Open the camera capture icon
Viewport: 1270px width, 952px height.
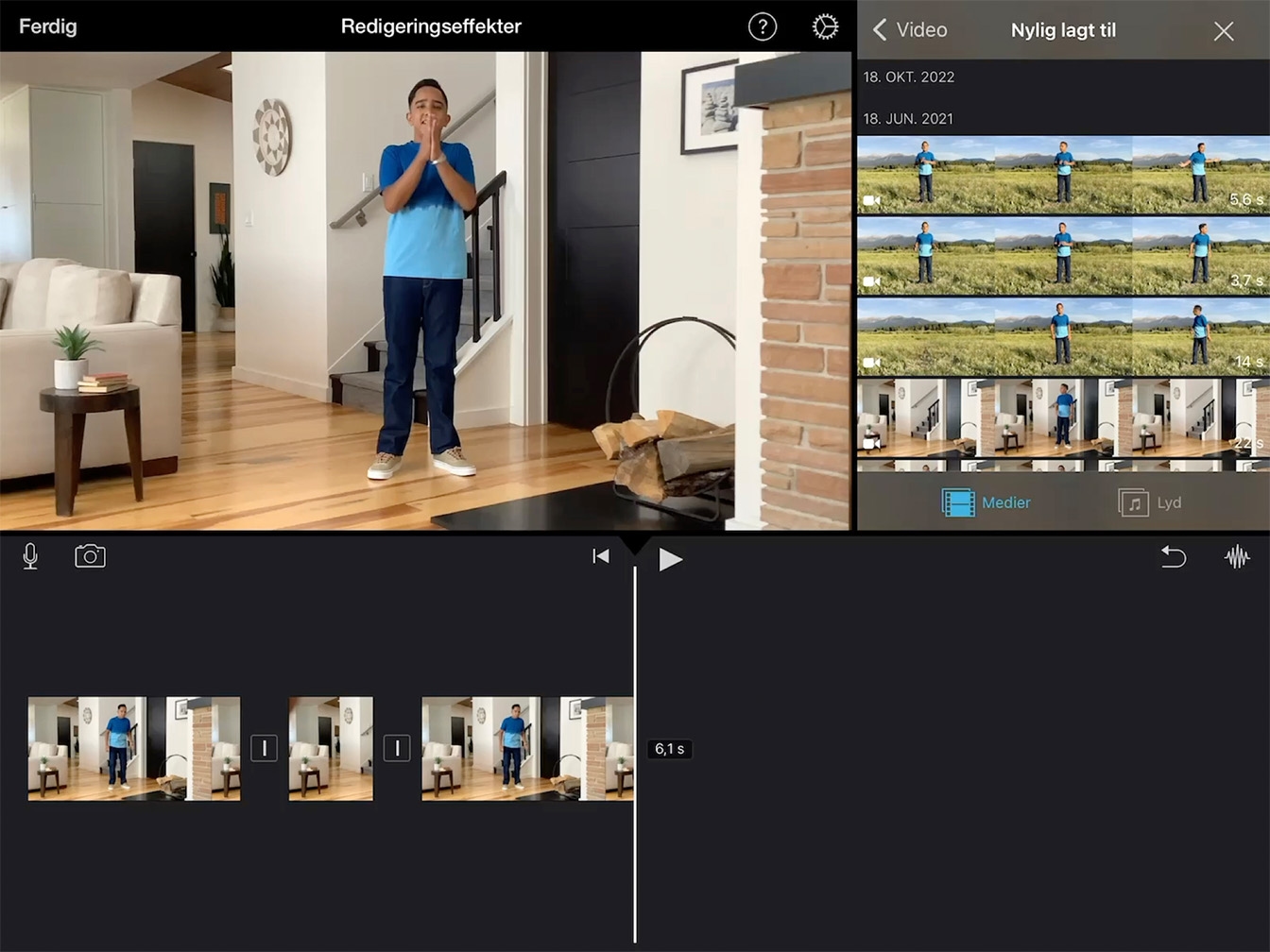[90, 556]
